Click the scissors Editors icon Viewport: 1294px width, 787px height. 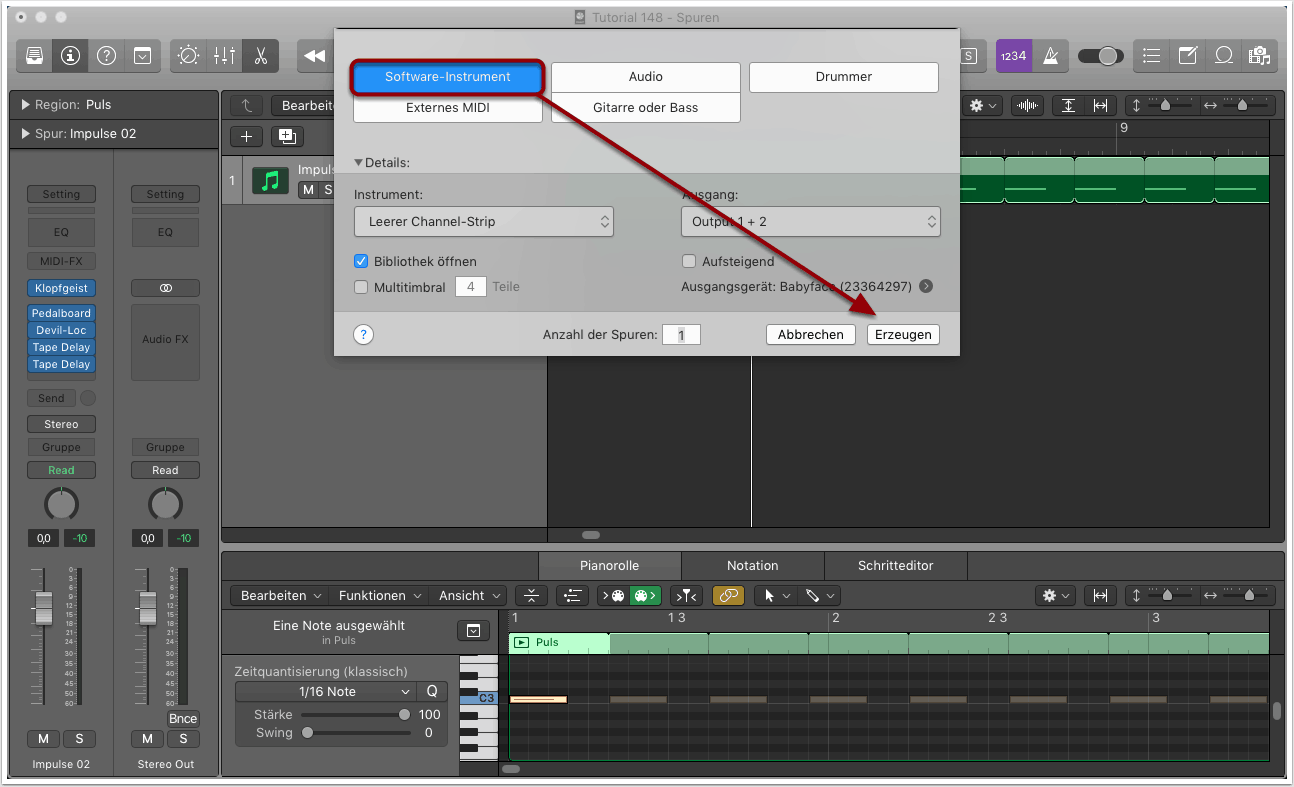click(260, 56)
